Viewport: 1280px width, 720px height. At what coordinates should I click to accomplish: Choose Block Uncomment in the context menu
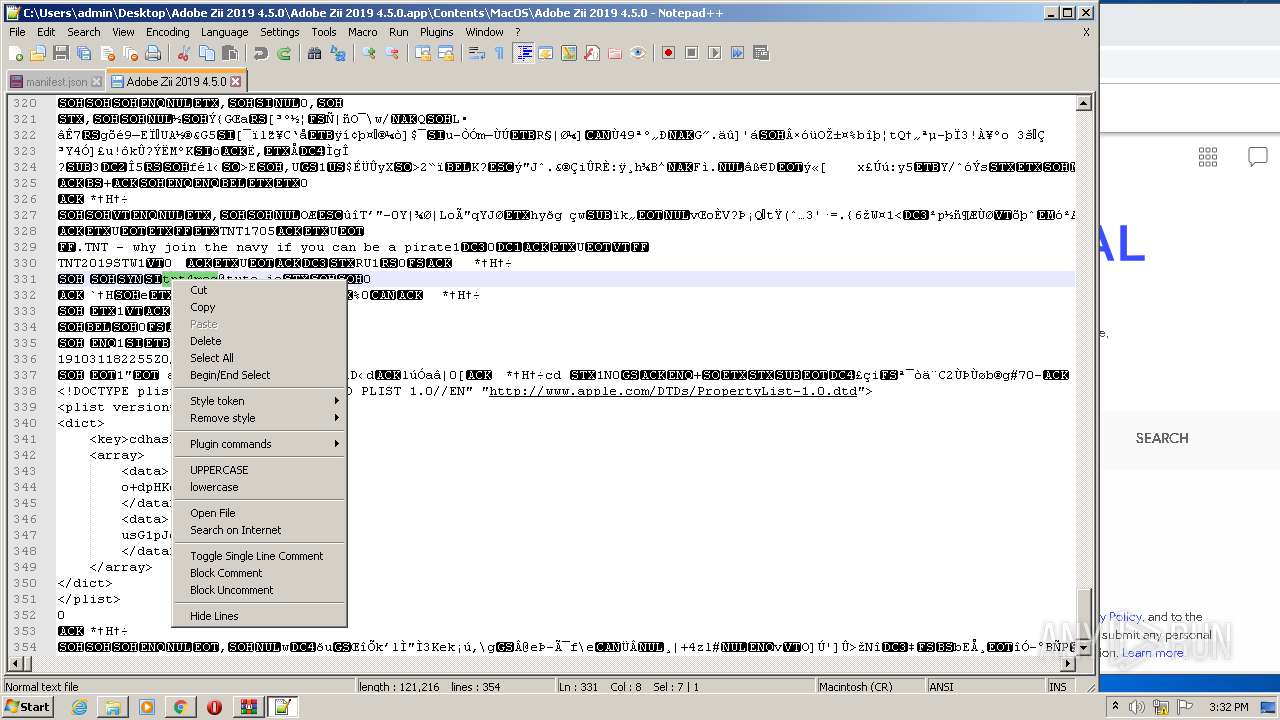(260, 590)
